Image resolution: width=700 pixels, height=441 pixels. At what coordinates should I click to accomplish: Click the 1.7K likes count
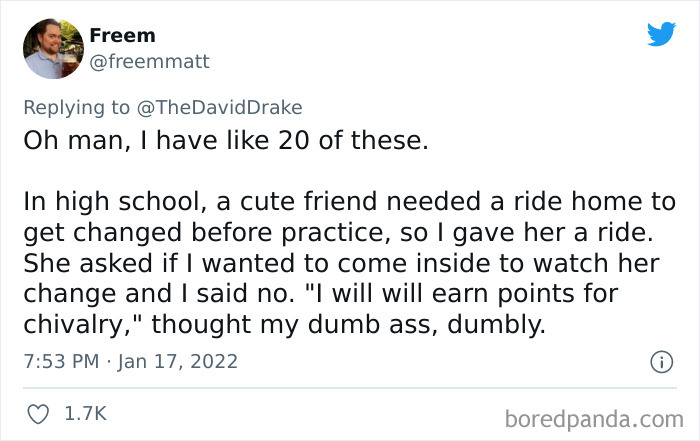(85, 412)
